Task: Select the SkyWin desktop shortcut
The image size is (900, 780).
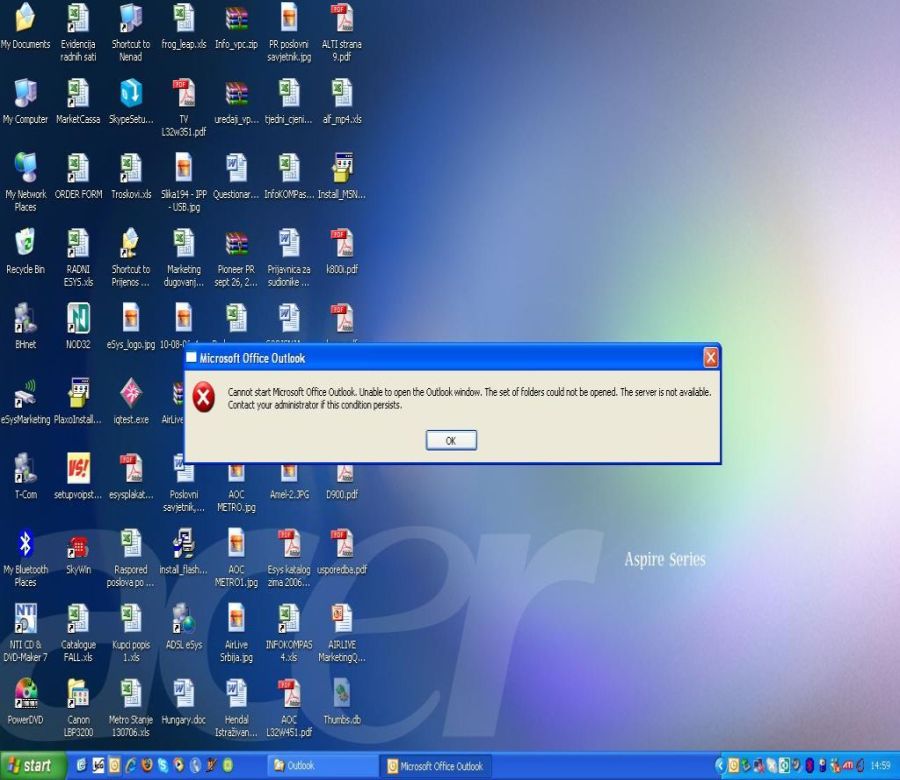Action: (78, 552)
